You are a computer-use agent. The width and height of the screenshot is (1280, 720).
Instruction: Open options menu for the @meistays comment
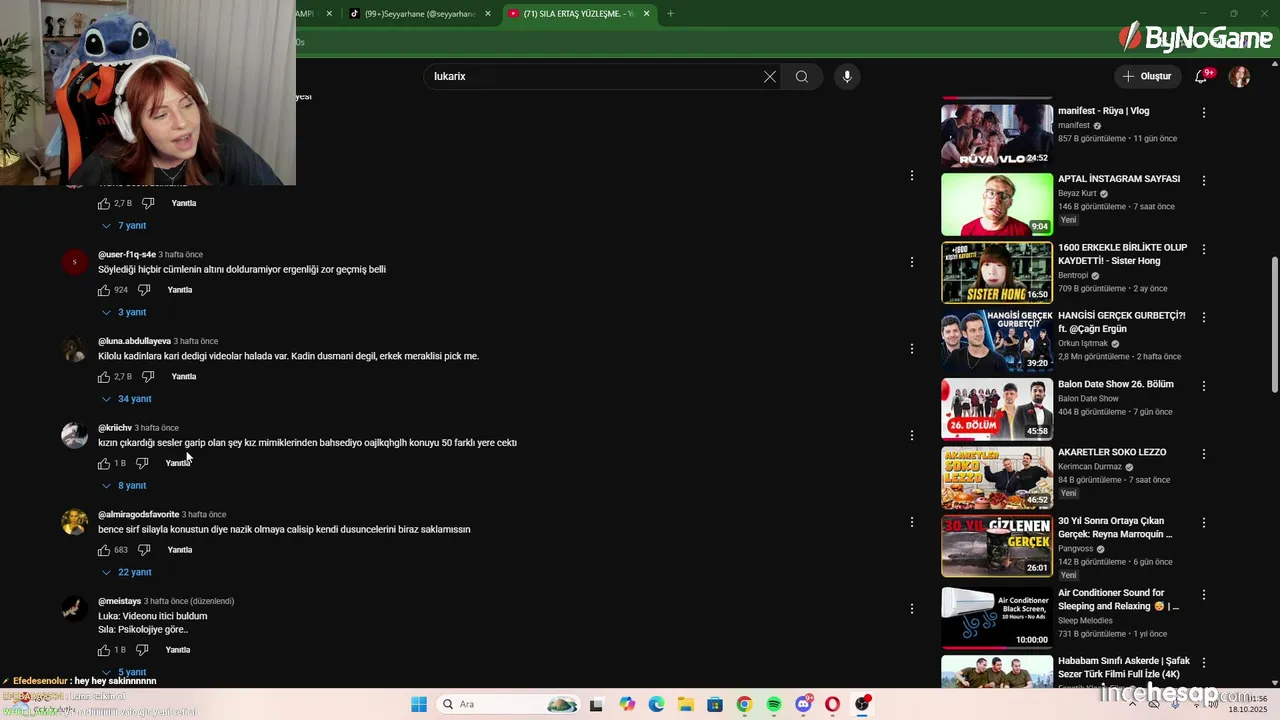(x=911, y=608)
